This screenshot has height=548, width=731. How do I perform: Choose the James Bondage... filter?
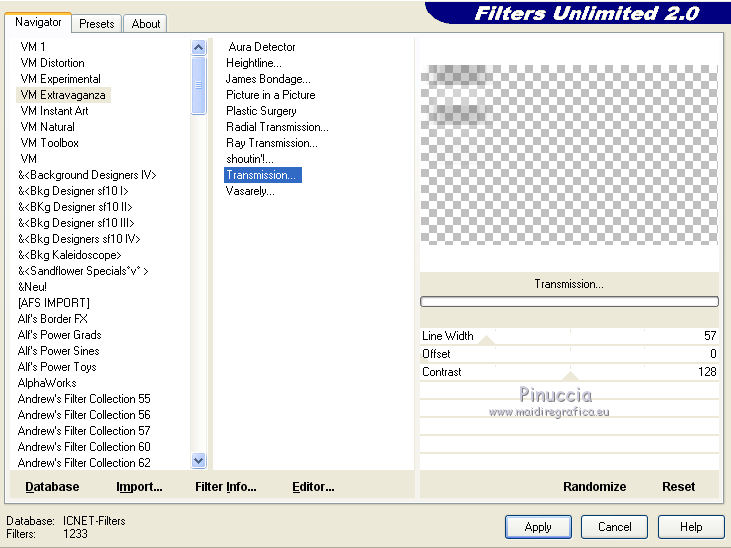tap(268, 78)
